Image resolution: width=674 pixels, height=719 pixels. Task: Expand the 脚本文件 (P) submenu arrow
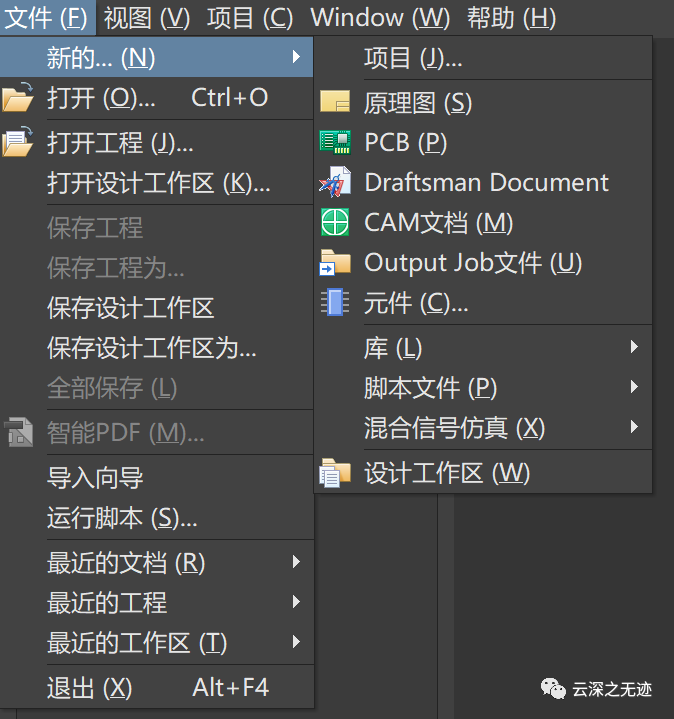634,387
